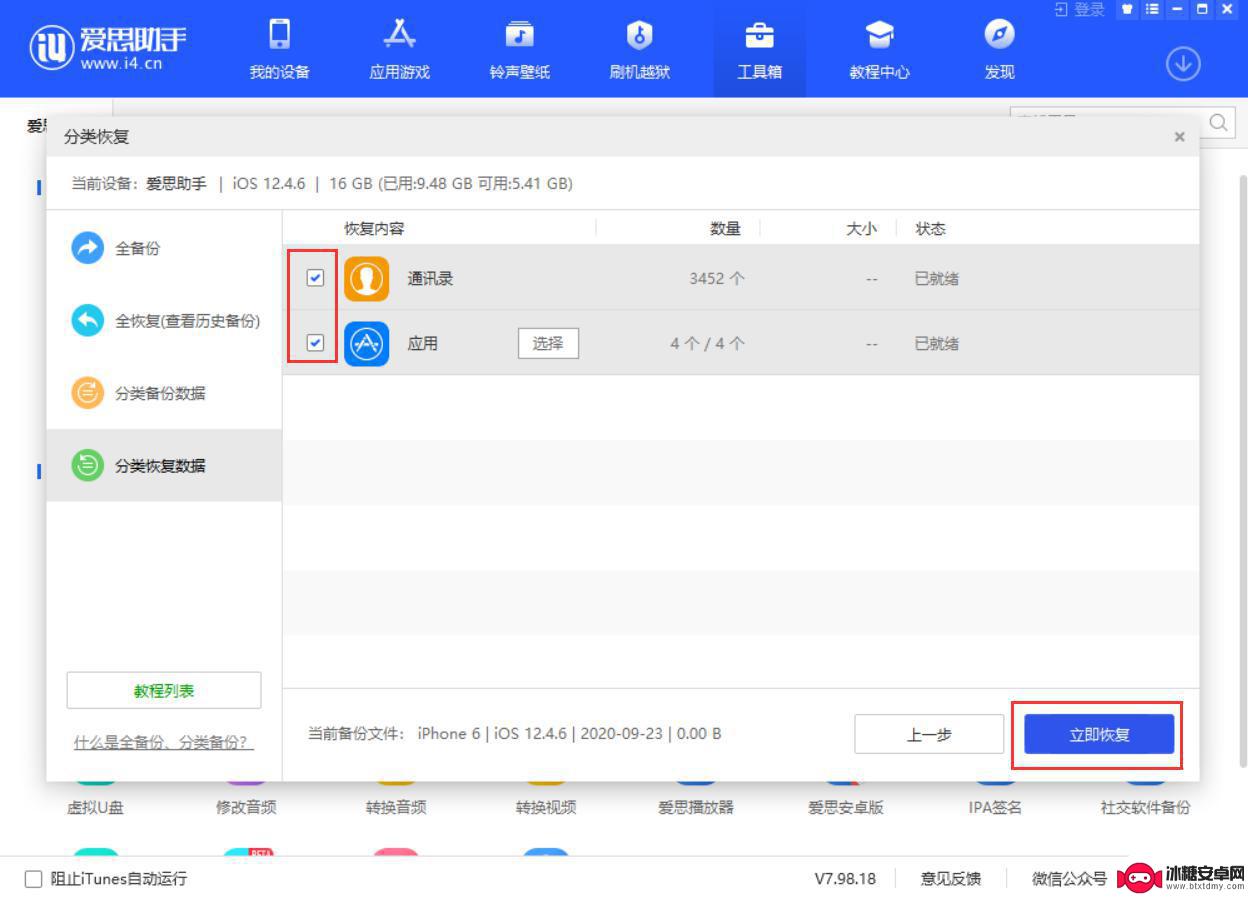Select 分类恢复数据 in the sidebar

[x=164, y=465]
